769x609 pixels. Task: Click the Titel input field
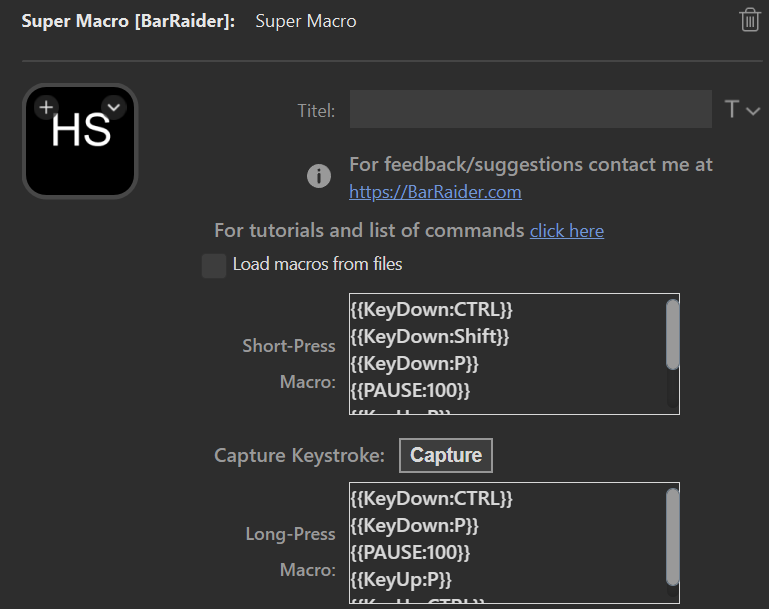pyautogui.click(x=530, y=110)
